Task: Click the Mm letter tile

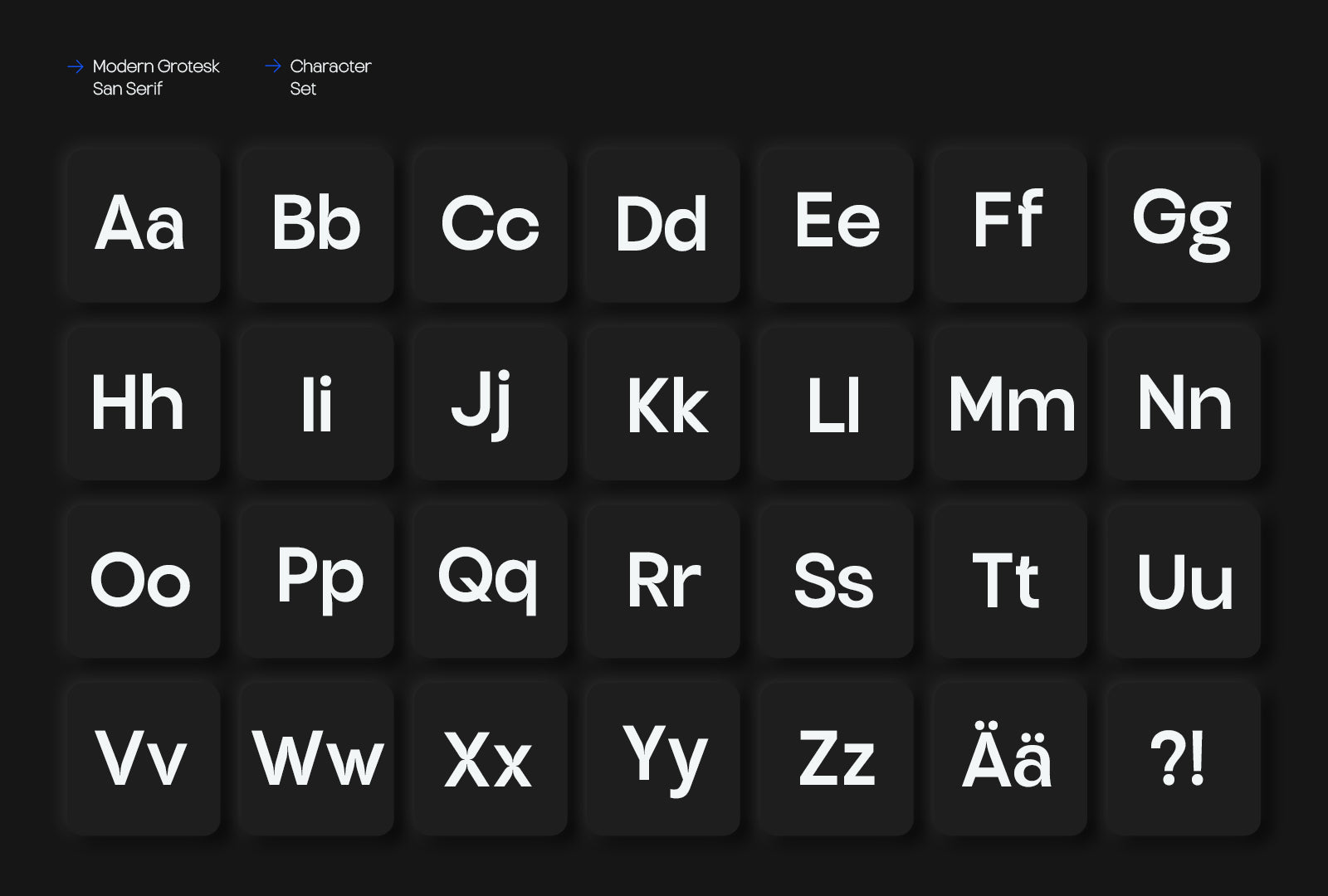Action: (1009, 403)
